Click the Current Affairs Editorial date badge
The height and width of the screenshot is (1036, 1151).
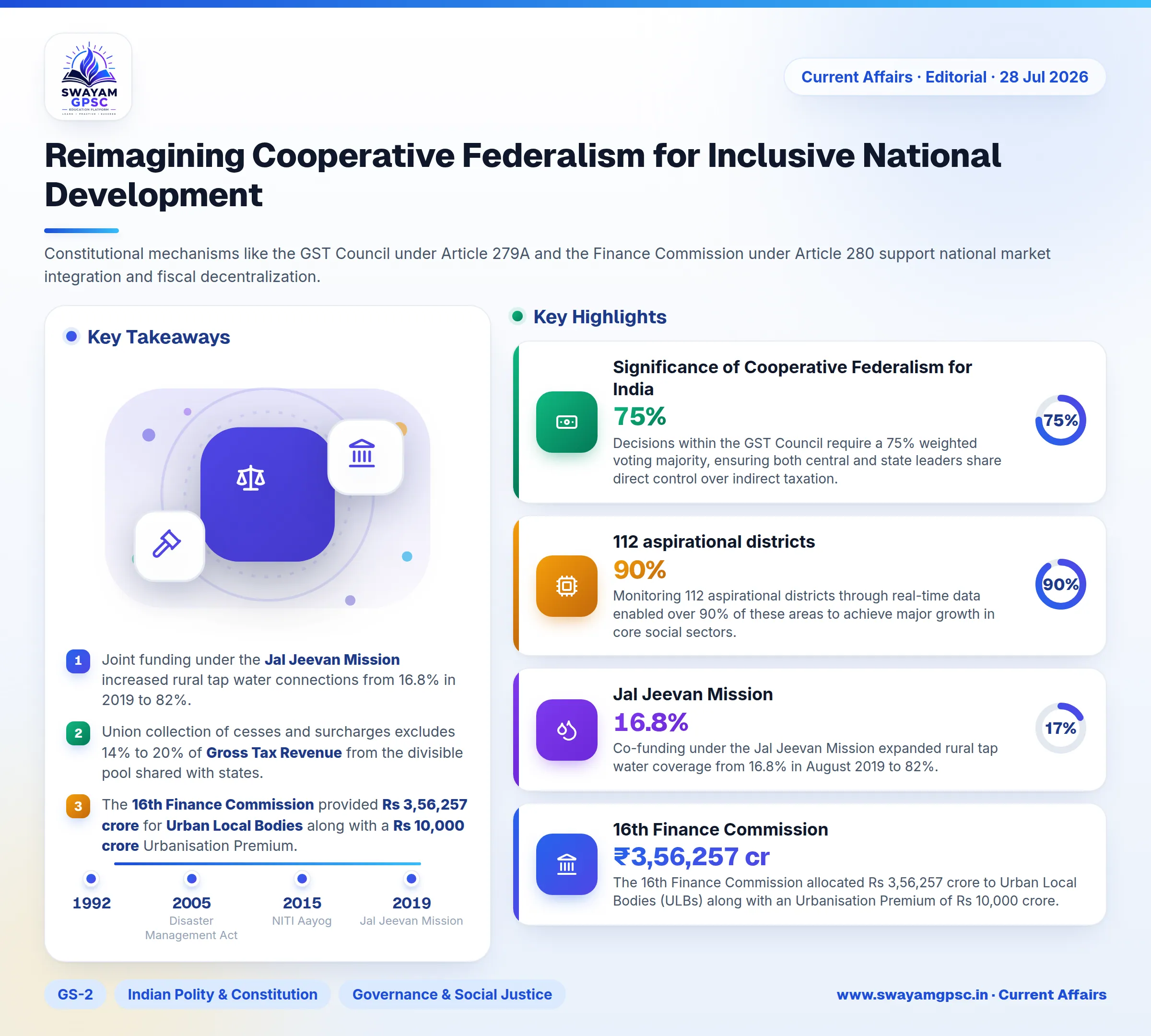click(944, 77)
